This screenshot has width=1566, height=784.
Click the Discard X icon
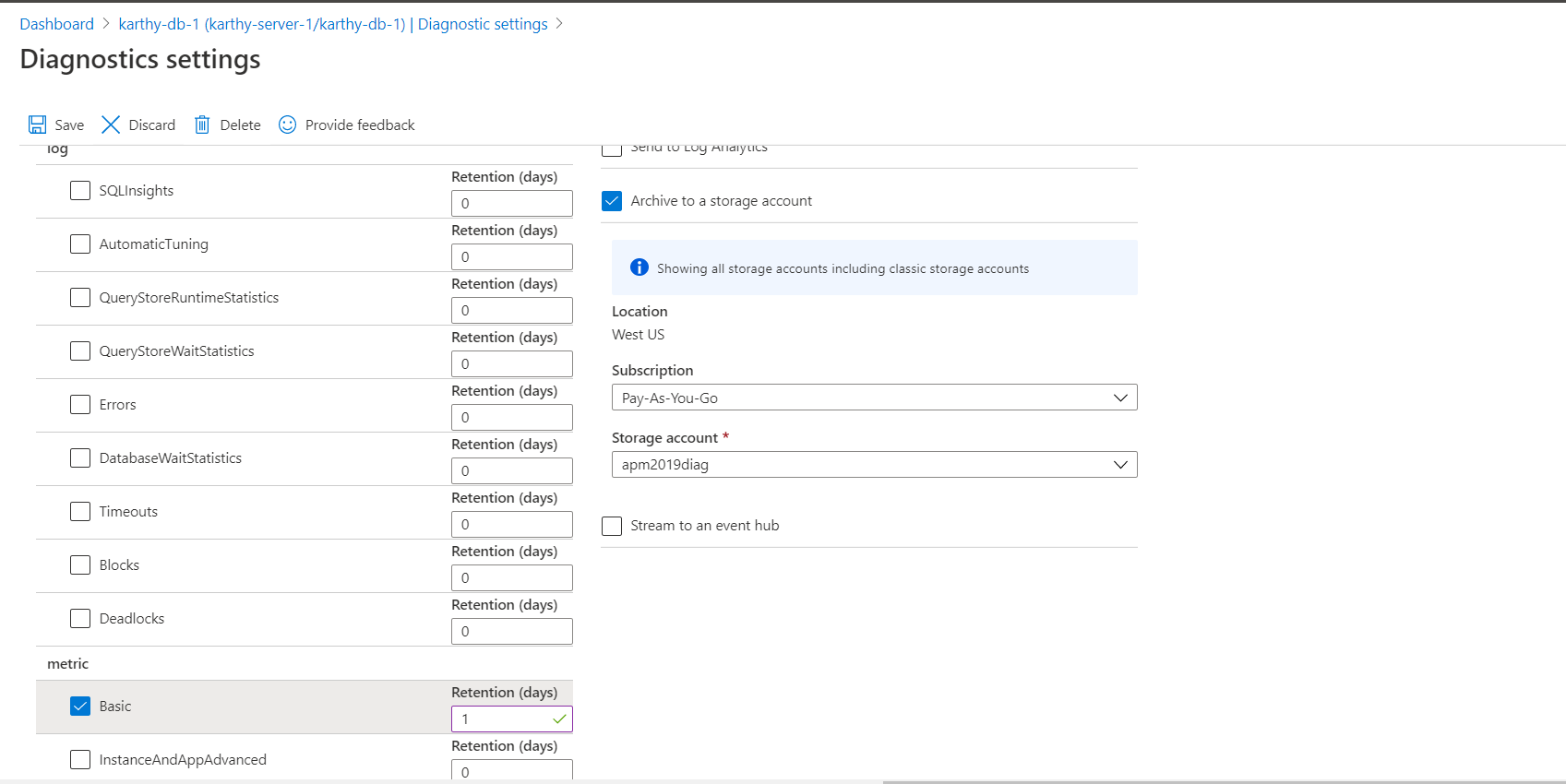(x=111, y=125)
